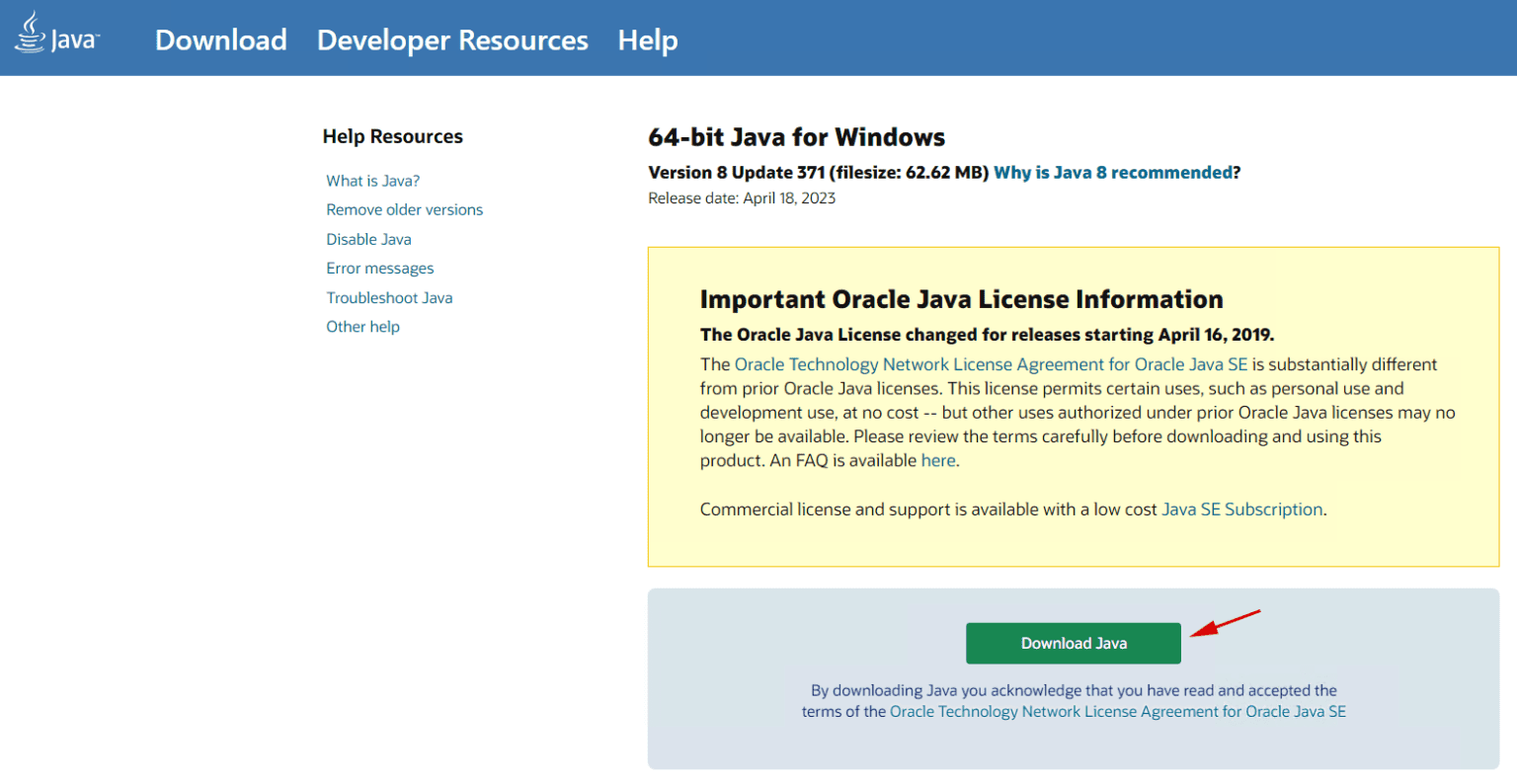Open the 'What is Java?' help link
1517x784 pixels.
pyautogui.click(x=372, y=181)
